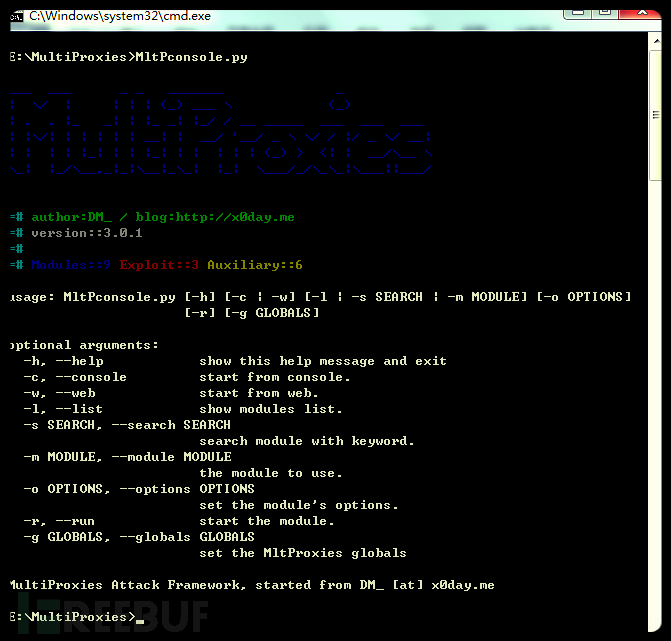Click the window title 'C:\Windows\system32\cmd.exe'
Screen dimensions: 671x641
pos(120,16)
